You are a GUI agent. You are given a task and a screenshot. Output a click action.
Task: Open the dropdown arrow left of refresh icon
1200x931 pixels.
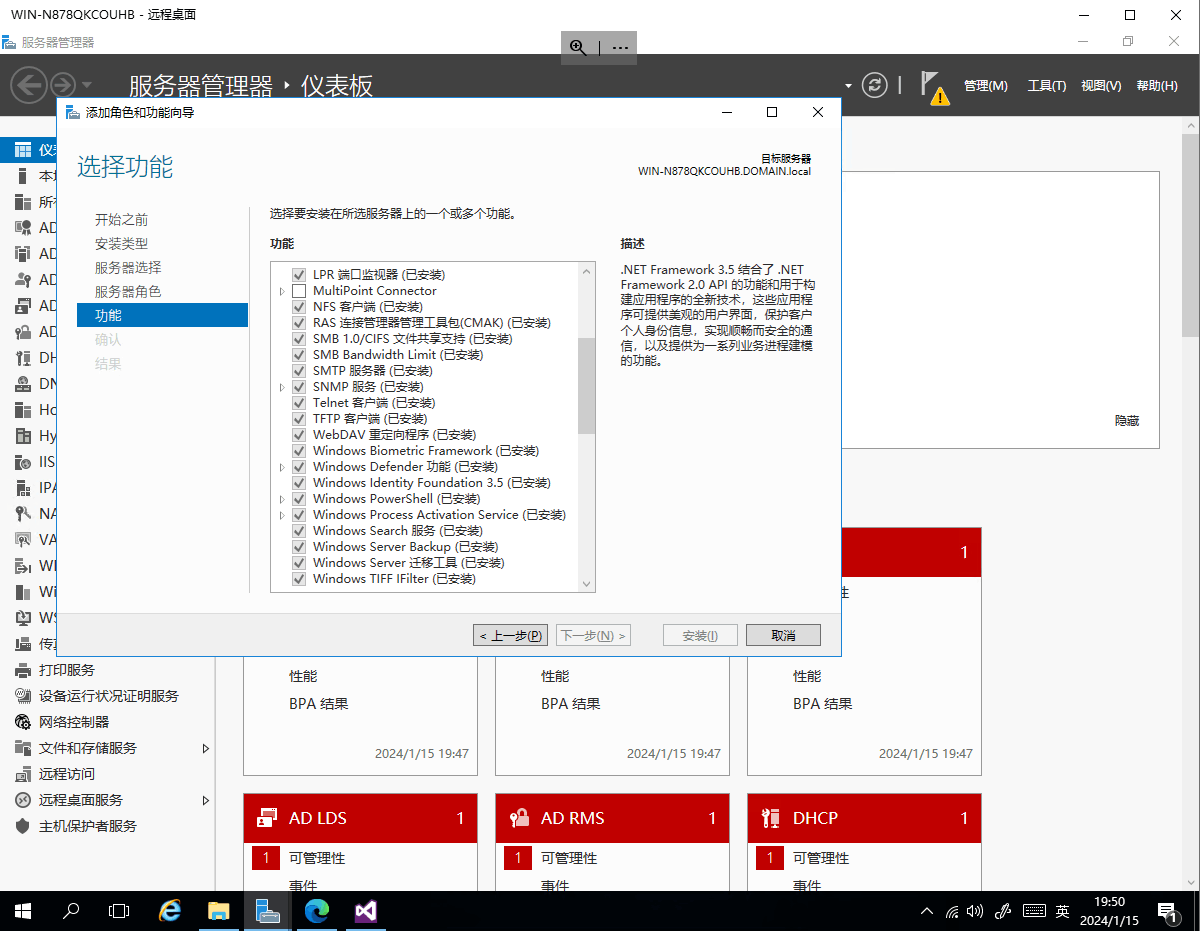(x=849, y=85)
